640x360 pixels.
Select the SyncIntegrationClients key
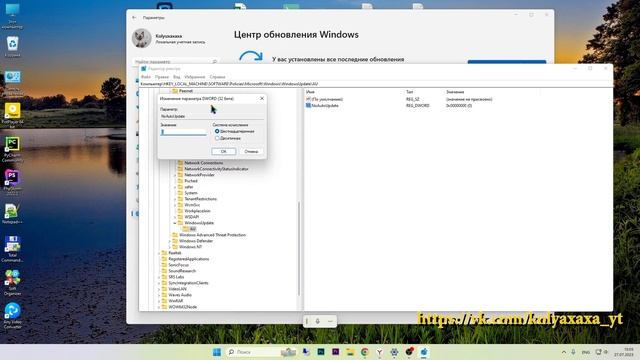188,283
